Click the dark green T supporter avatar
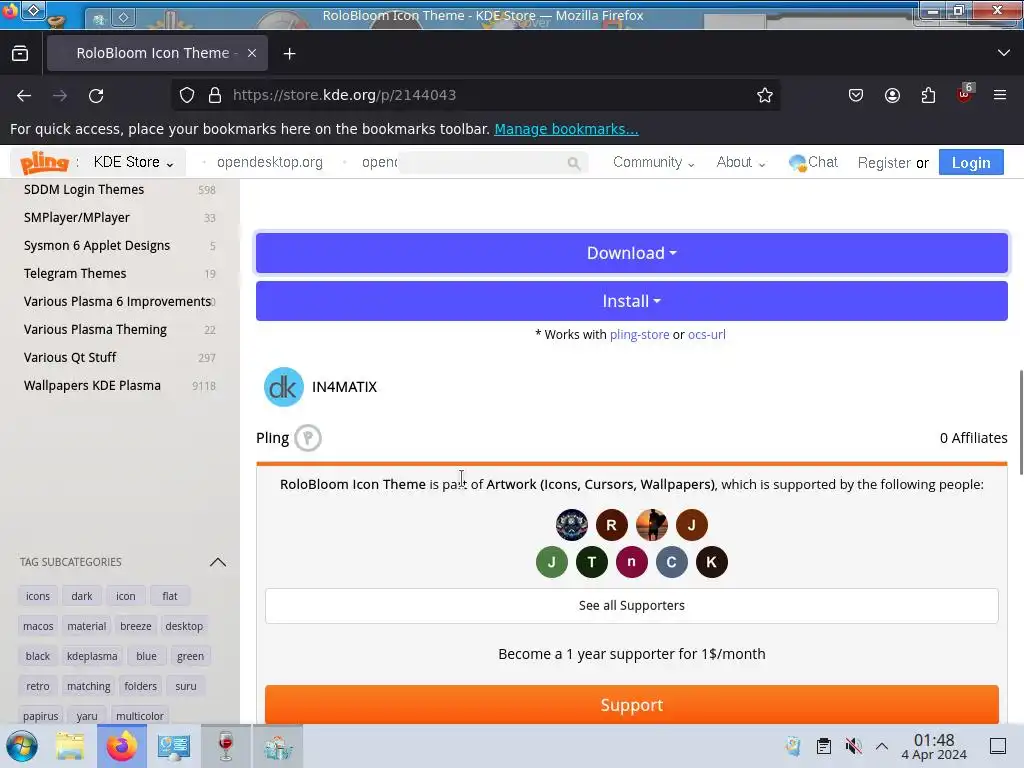 [592, 562]
